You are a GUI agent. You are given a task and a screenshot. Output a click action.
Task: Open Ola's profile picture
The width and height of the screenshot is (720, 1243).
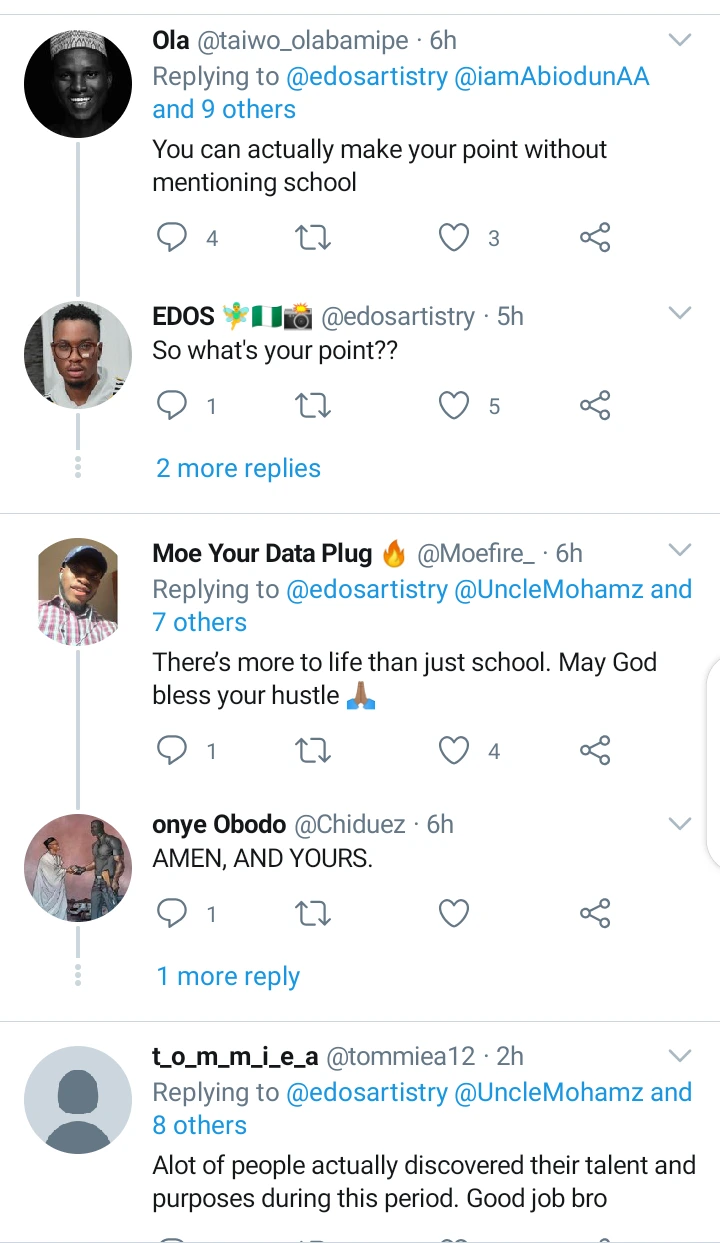[x=78, y=83]
